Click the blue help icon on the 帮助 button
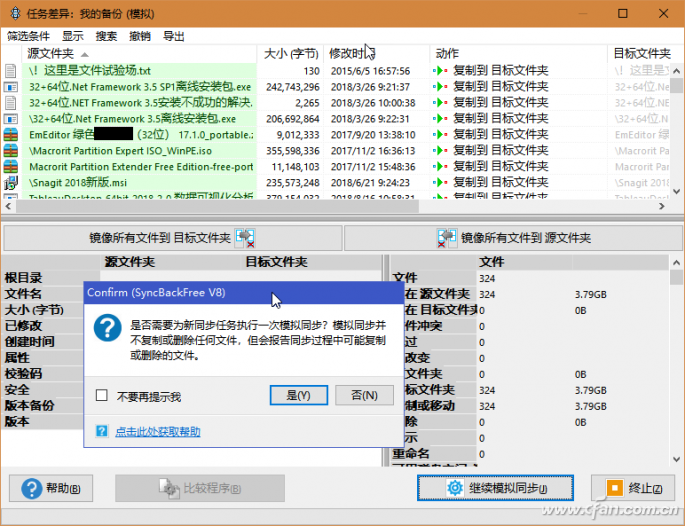Viewport: 685px width, 526px height. click(x=31, y=488)
